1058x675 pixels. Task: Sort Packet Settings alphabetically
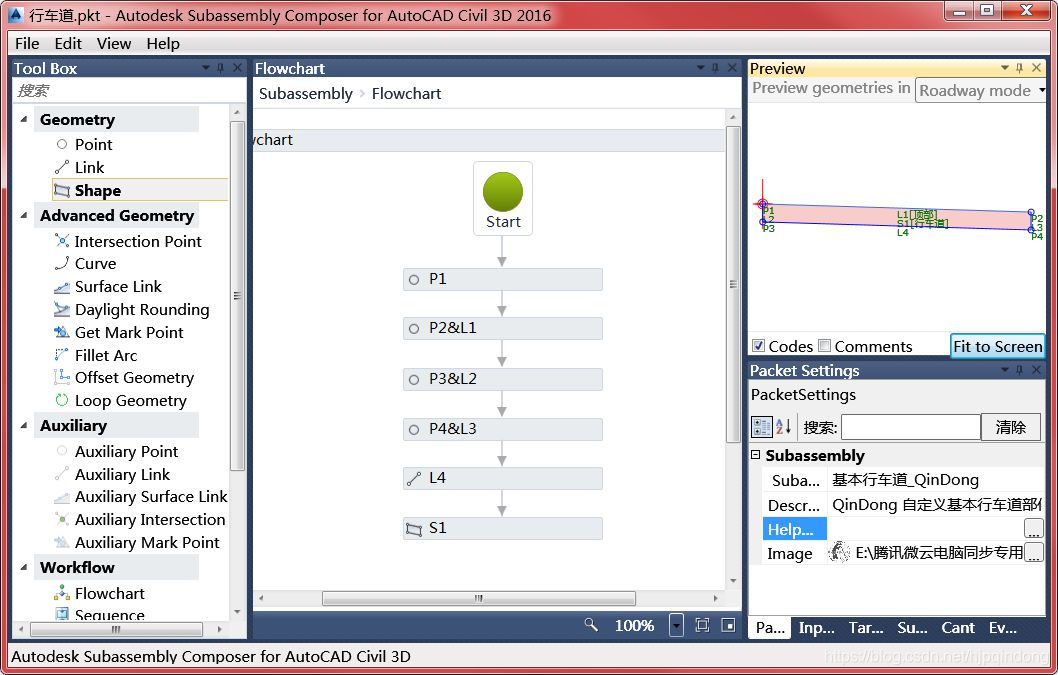(x=783, y=427)
